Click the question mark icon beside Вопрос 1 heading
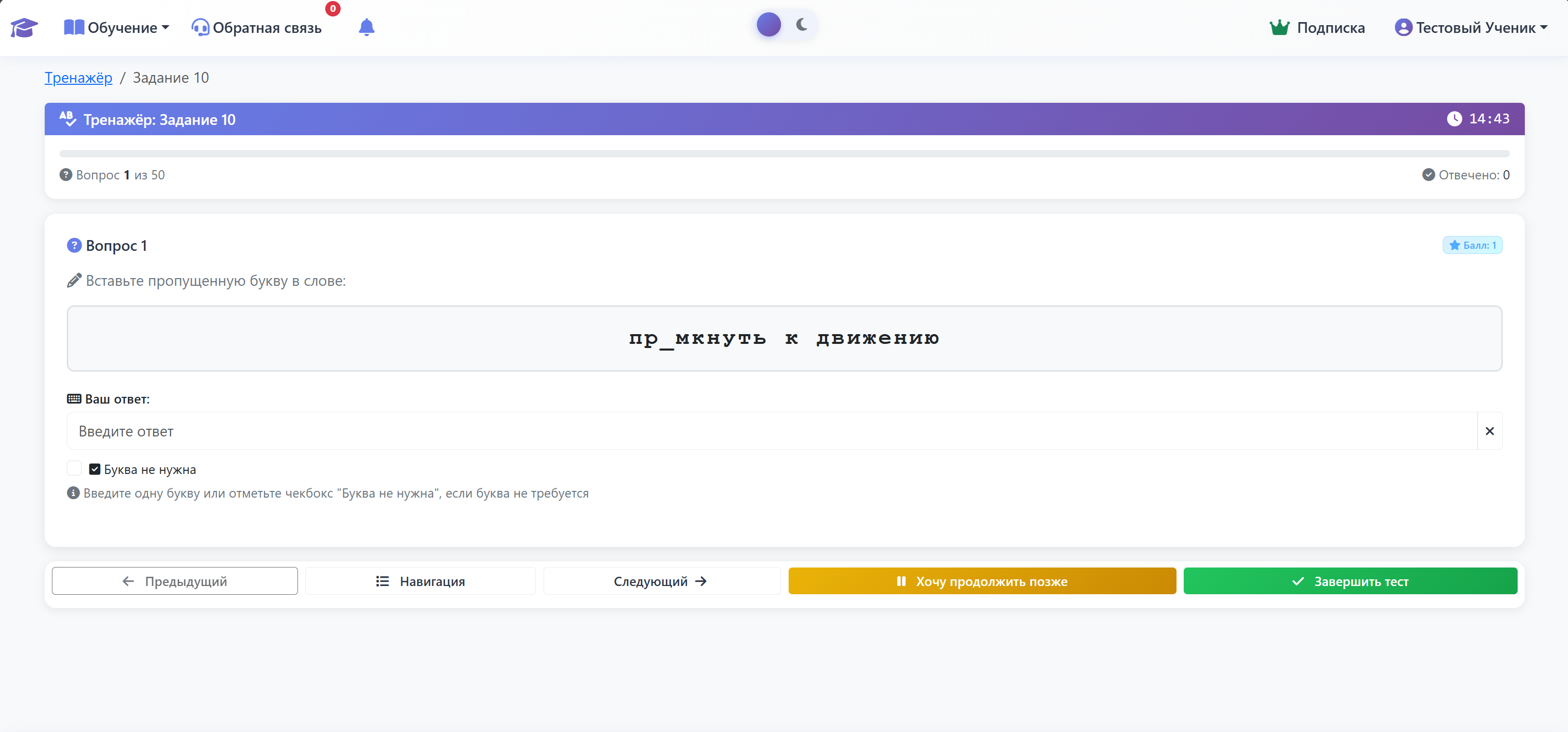 (x=74, y=245)
